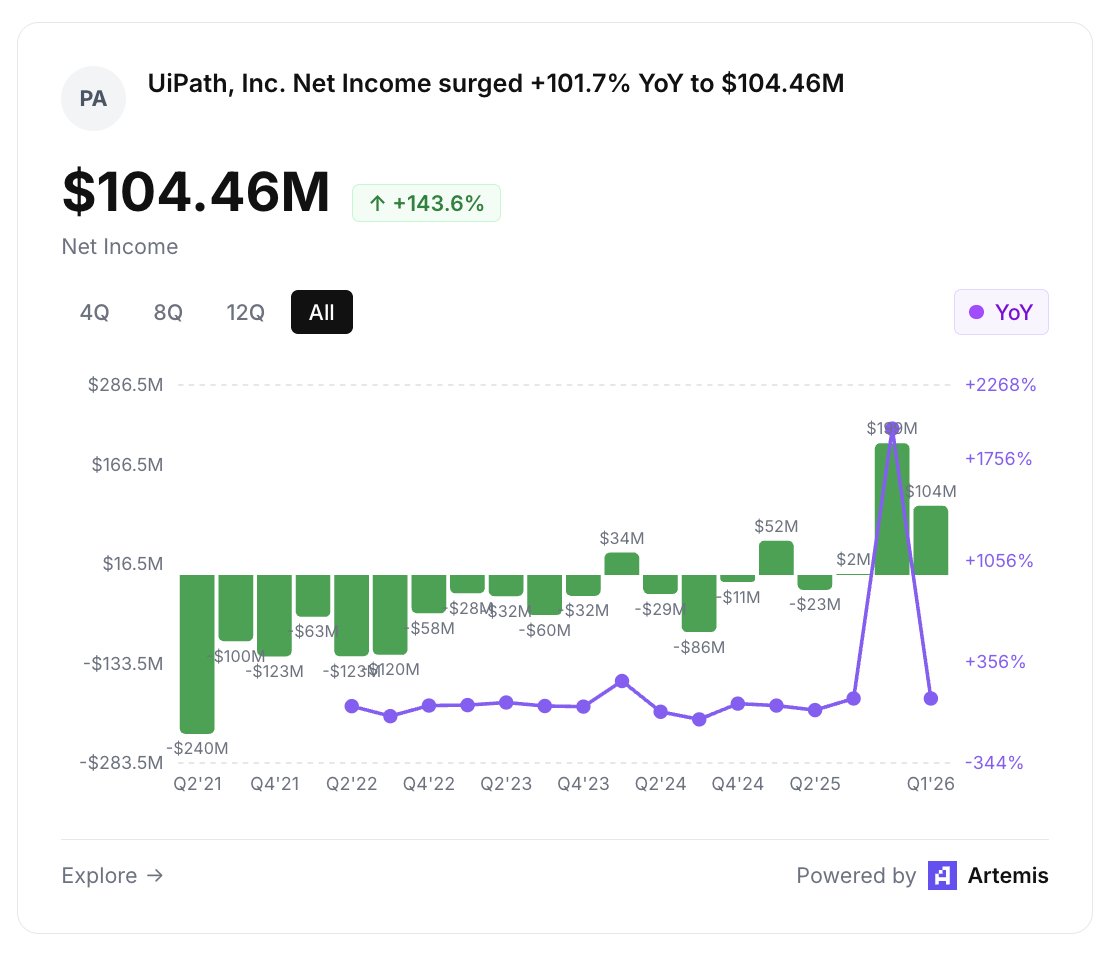This screenshot has width=1108, height=954.
Task: Click the $104.46M headline value
Action: point(196,192)
